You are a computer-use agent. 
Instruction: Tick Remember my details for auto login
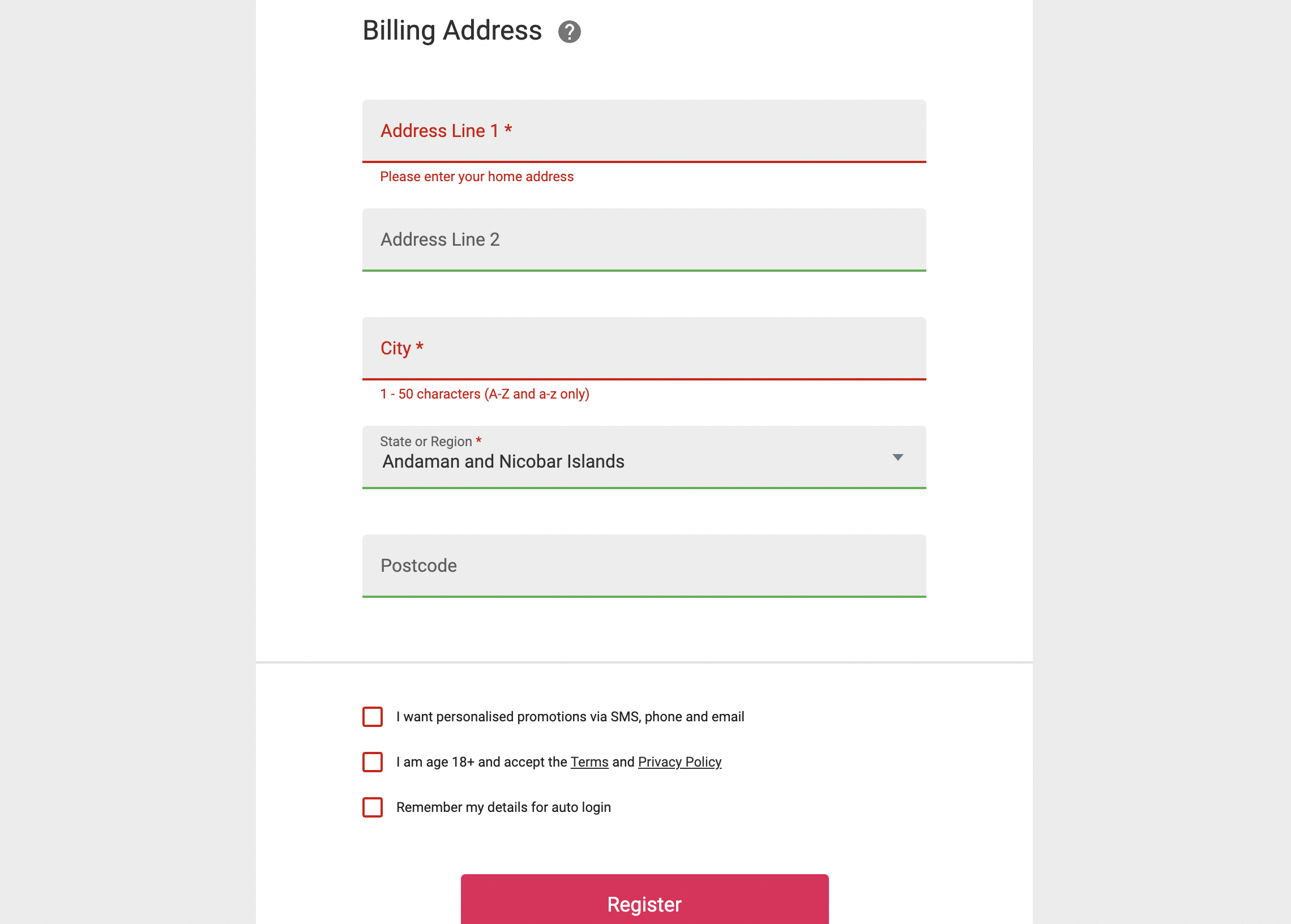pos(372,807)
